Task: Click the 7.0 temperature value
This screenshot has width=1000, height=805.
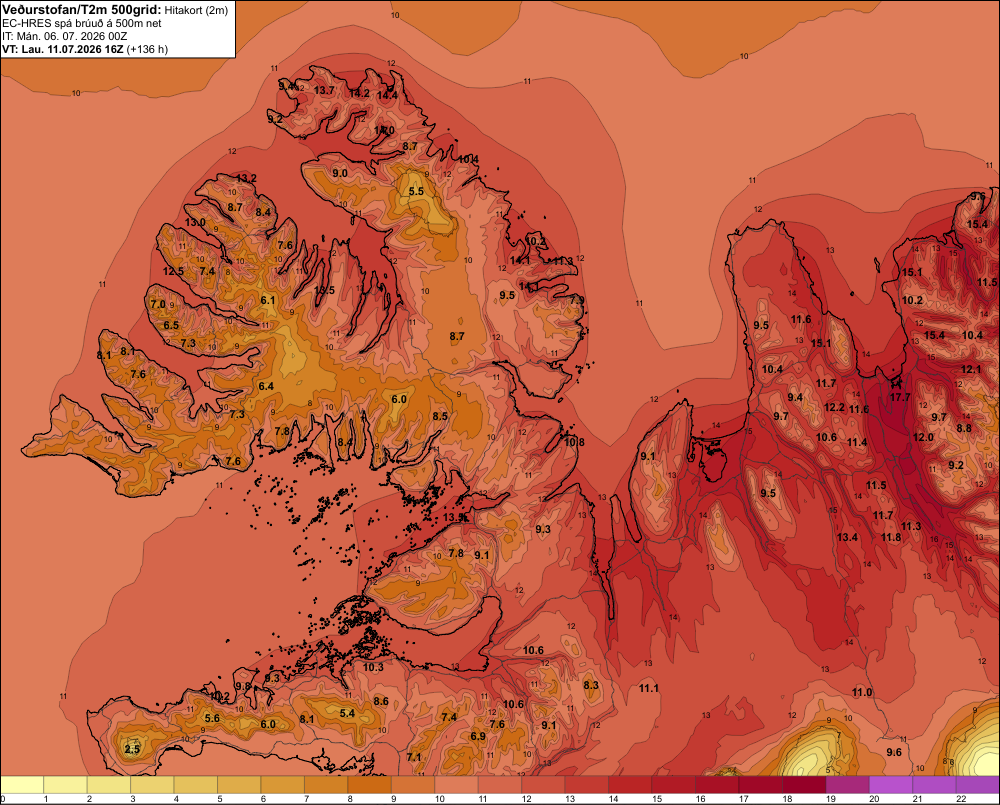Action: point(158,304)
